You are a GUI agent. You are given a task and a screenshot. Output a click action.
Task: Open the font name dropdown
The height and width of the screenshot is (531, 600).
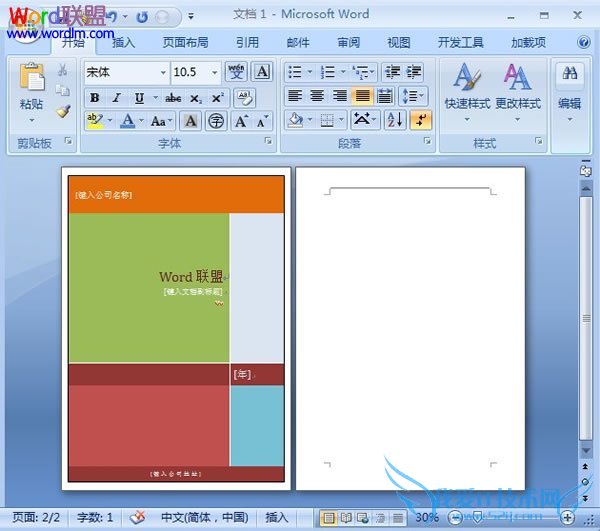(x=163, y=72)
